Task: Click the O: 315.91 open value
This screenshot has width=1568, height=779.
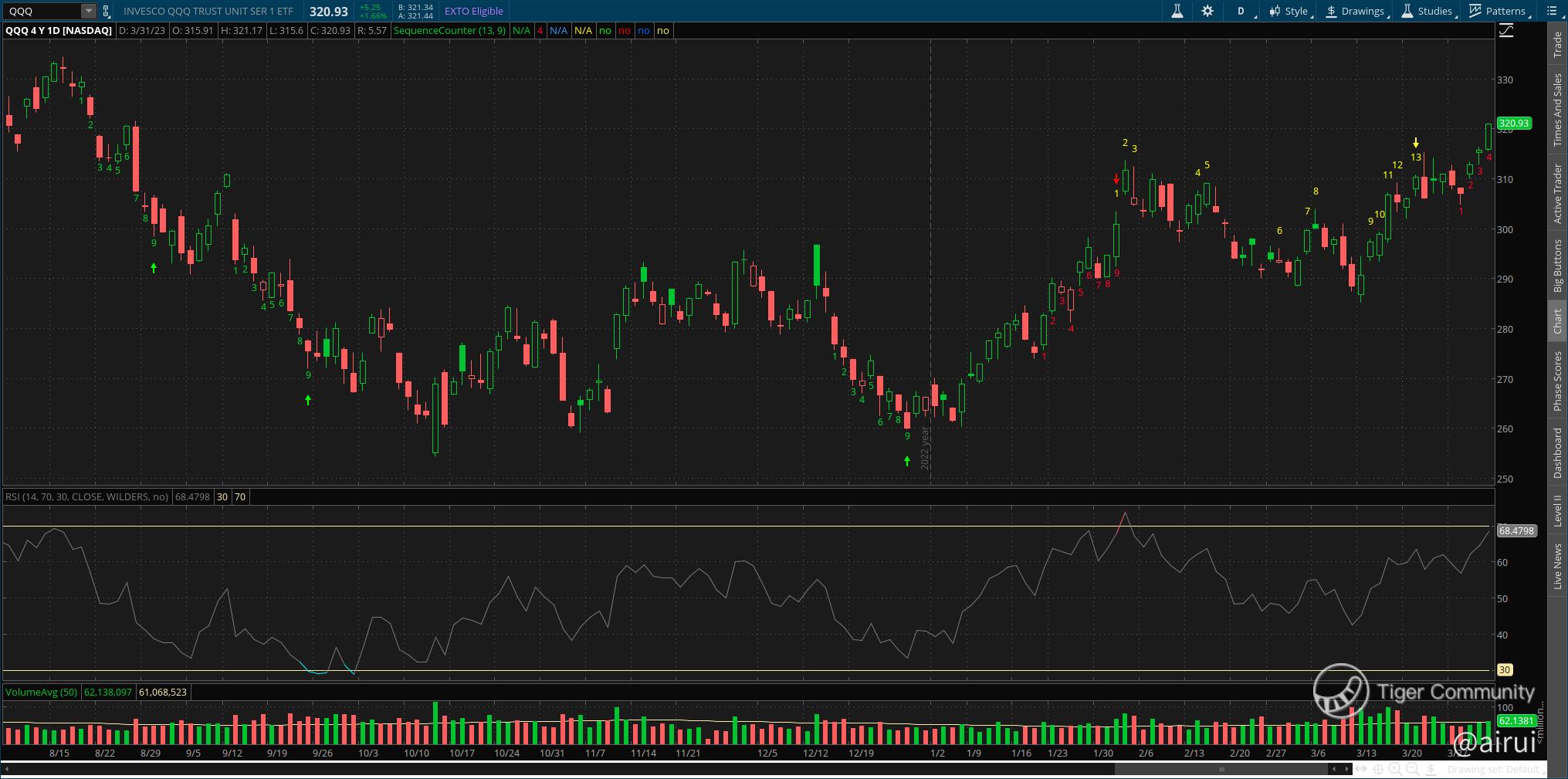Action: 193,30
